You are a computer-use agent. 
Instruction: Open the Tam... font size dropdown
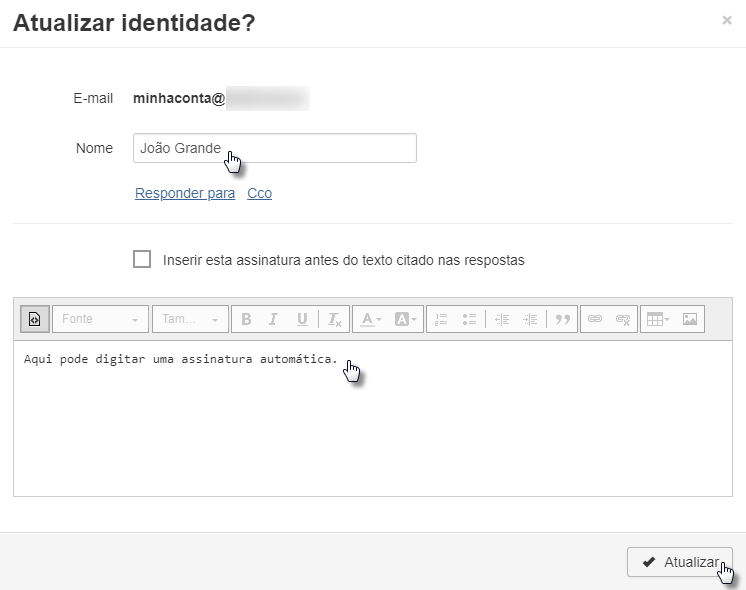click(x=190, y=319)
